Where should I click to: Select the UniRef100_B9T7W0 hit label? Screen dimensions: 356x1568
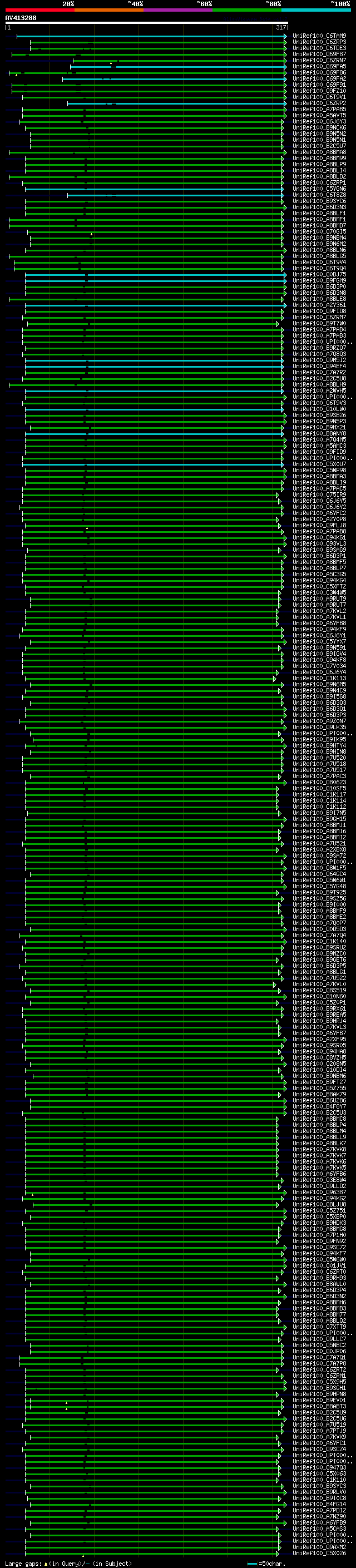(319, 323)
